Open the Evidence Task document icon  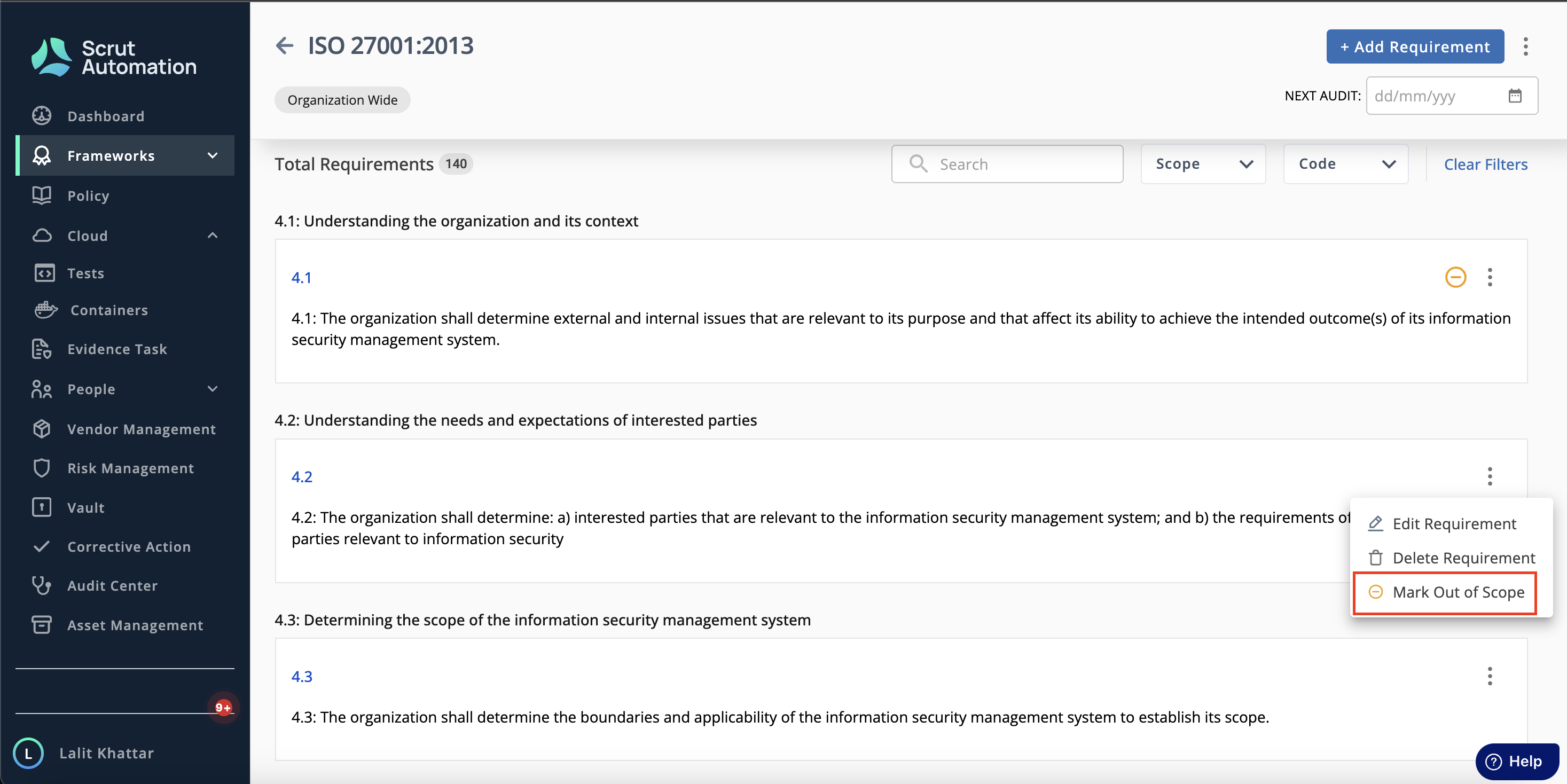pyautogui.click(x=41, y=349)
